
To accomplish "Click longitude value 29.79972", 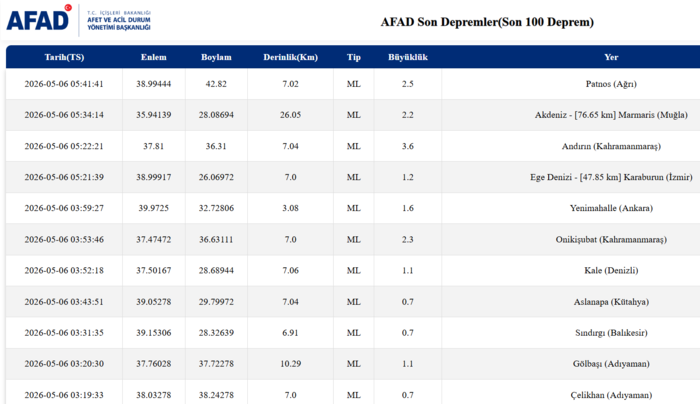I will pos(216,302).
